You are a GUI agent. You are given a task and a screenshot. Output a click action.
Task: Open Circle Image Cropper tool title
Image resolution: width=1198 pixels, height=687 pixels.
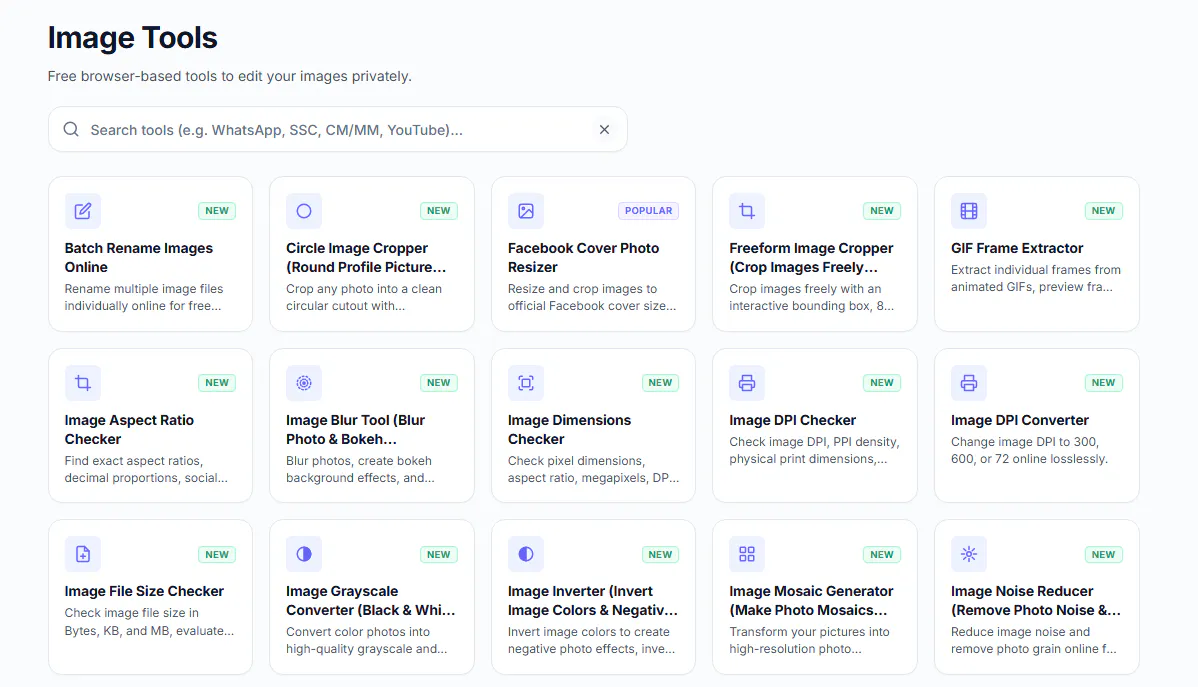(366, 258)
